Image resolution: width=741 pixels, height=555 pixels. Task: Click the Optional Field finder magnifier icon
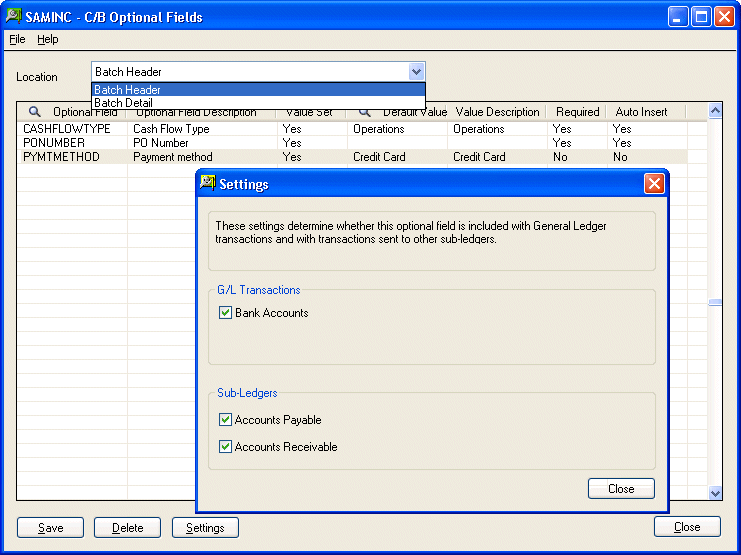pyautogui.click(x=34, y=112)
